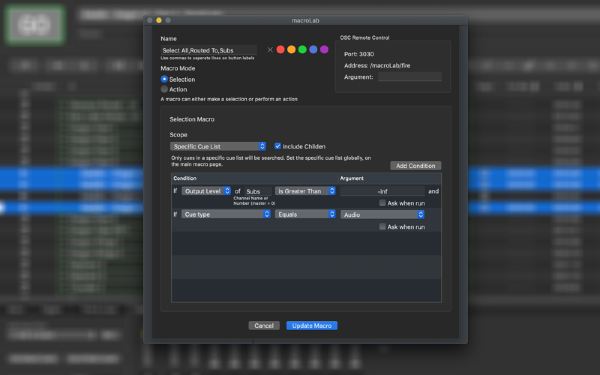Open the Is Greater Than operator dropdown
Image resolution: width=600 pixels, height=375 pixels.
click(x=305, y=191)
